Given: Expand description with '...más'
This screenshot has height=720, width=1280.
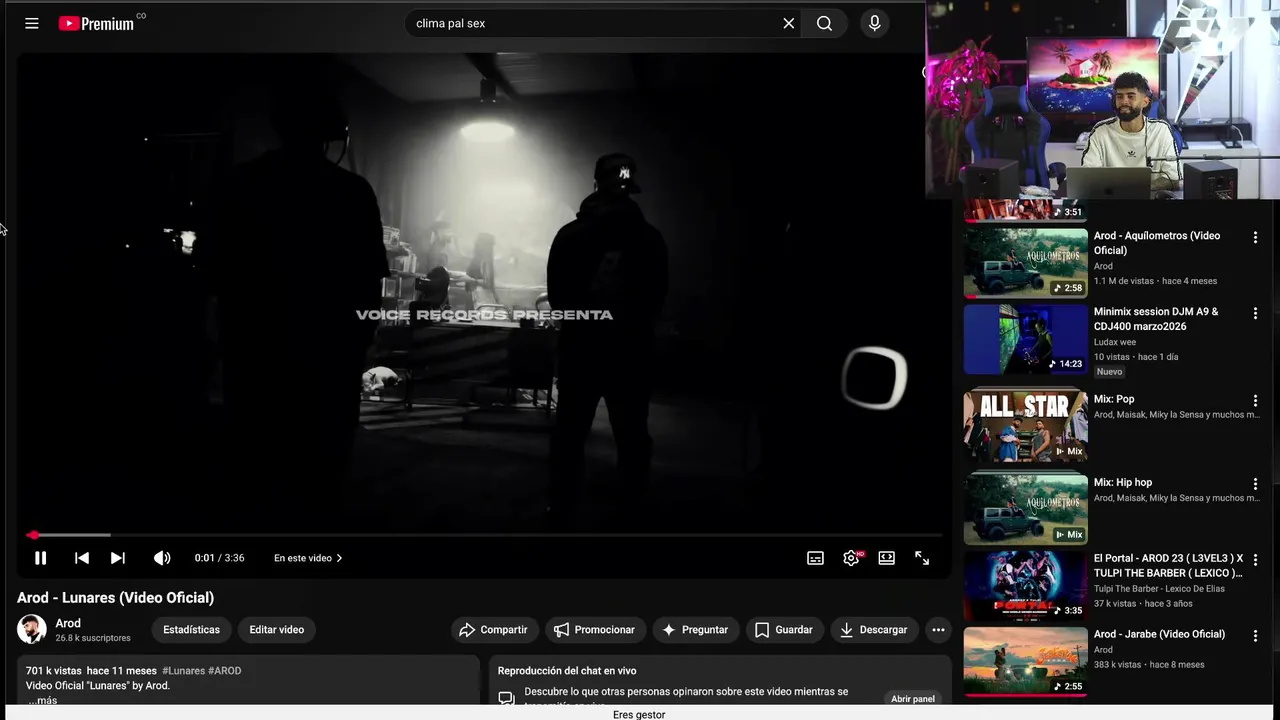Looking at the screenshot, I should tap(41, 700).
